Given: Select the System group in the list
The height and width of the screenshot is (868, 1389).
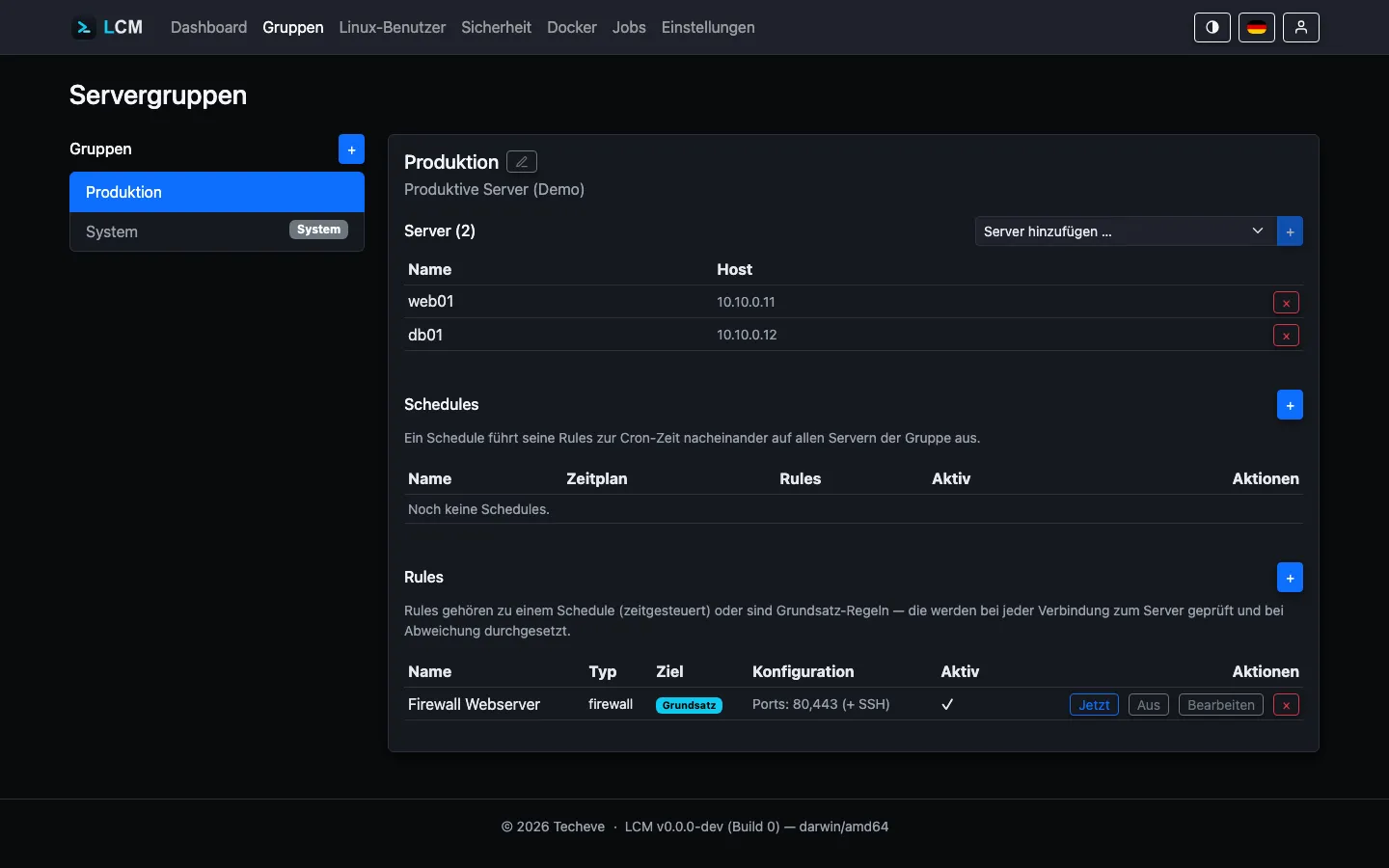Looking at the screenshot, I should (217, 231).
